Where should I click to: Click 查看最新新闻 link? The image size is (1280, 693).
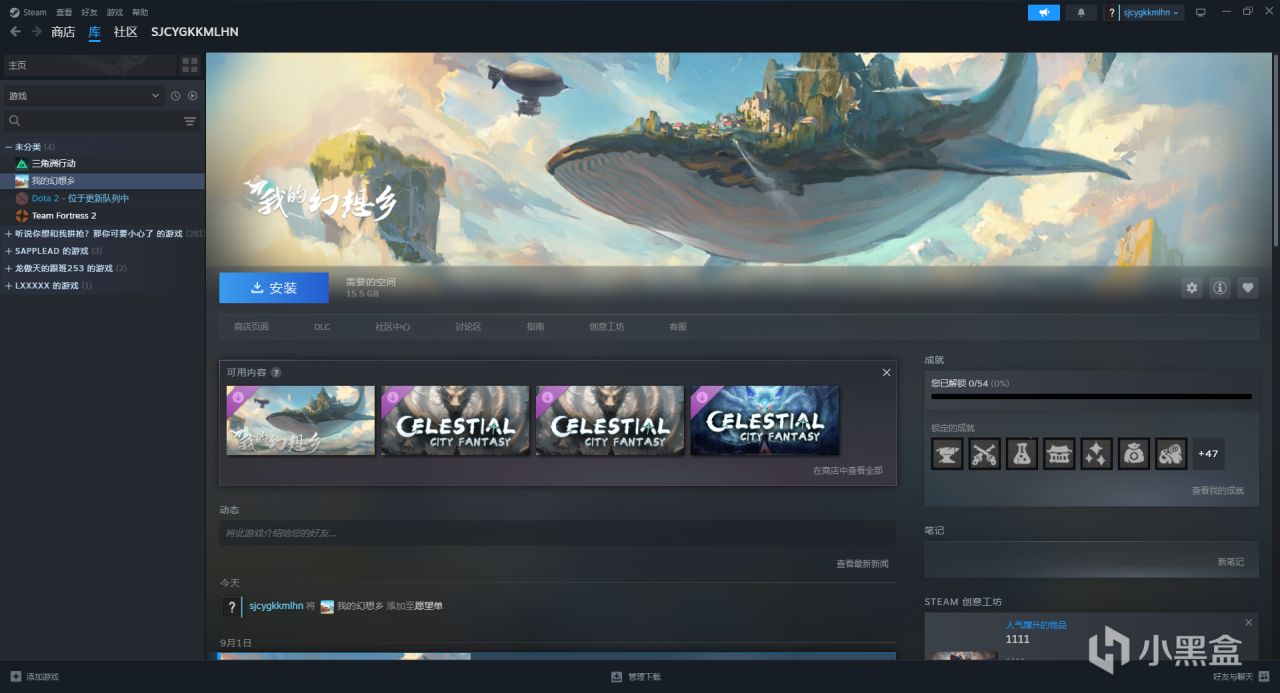[x=862, y=564]
